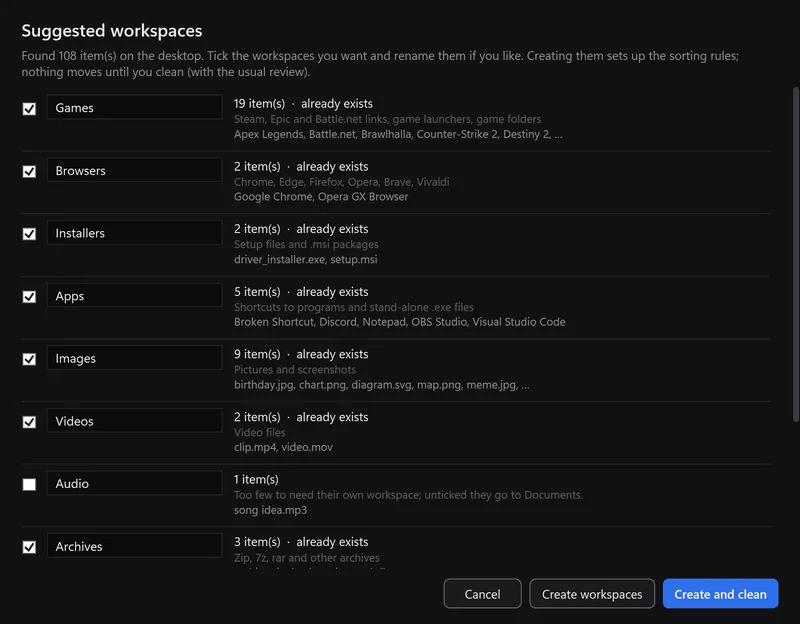
Task: Click Videos row '2 item(s) · already exists'
Action: [x=301, y=417]
